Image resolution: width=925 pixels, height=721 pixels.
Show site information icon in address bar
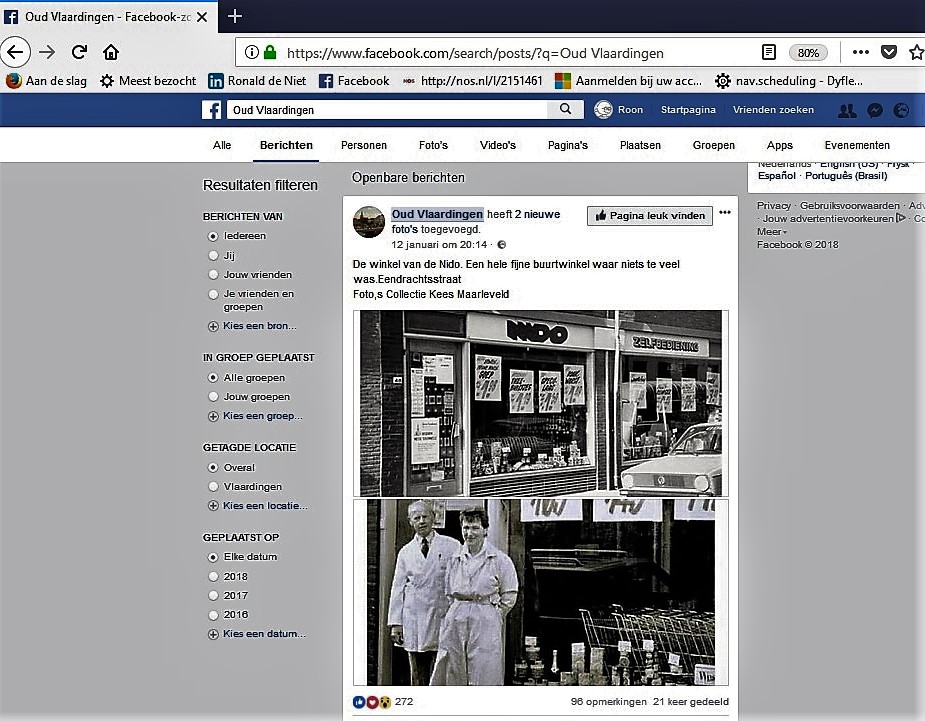click(251, 53)
